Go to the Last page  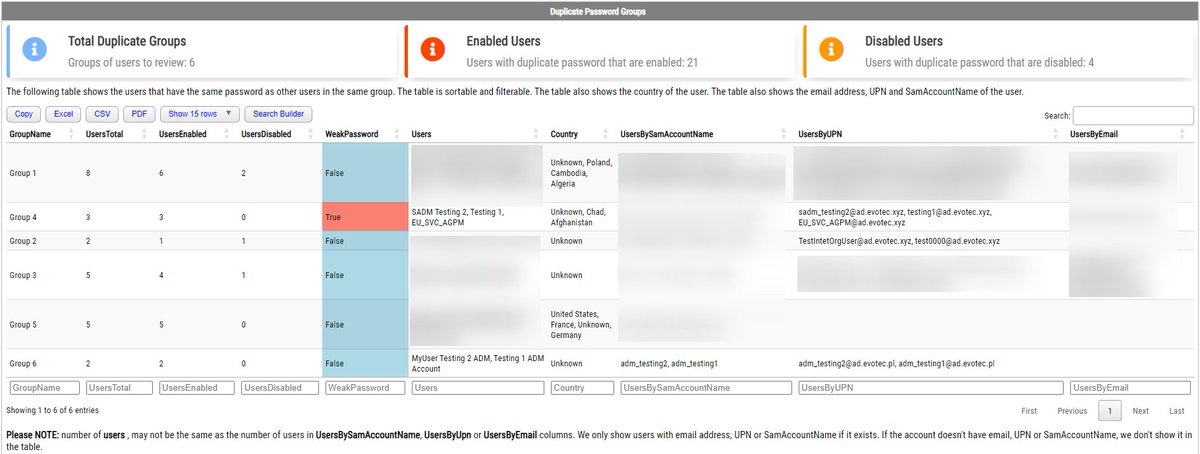coord(1176,411)
